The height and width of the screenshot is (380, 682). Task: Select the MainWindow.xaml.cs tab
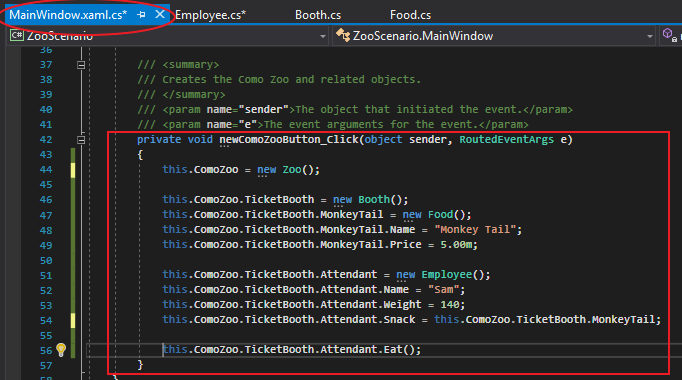tap(68, 15)
